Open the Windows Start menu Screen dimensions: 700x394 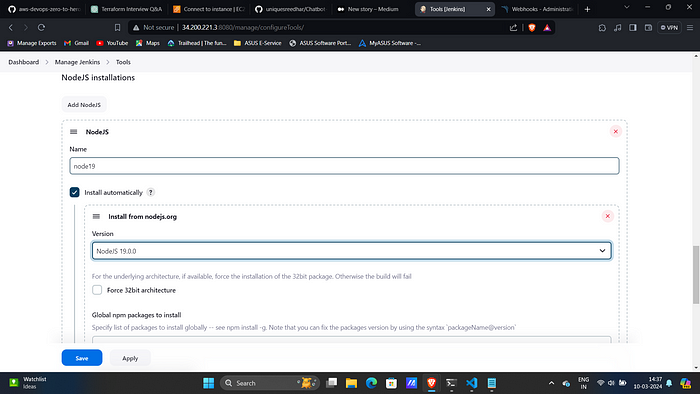click(x=208, y=383)
